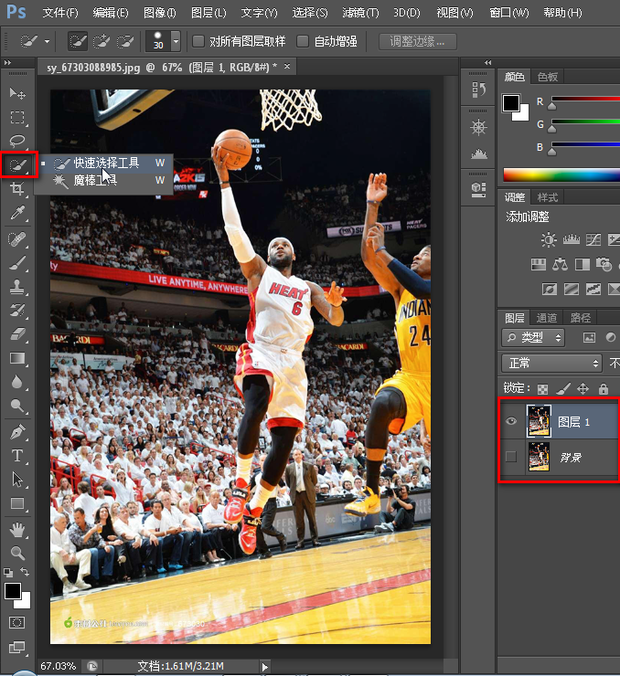Choose 魔棒工具 from the flyout
This screenshot has width=620, height=676.
pos(104,180)
